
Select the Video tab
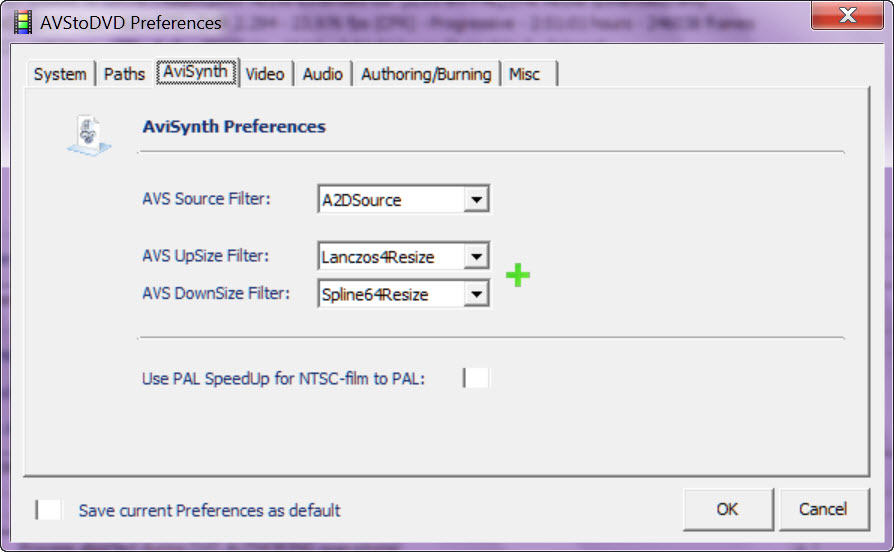coord(265,74)
